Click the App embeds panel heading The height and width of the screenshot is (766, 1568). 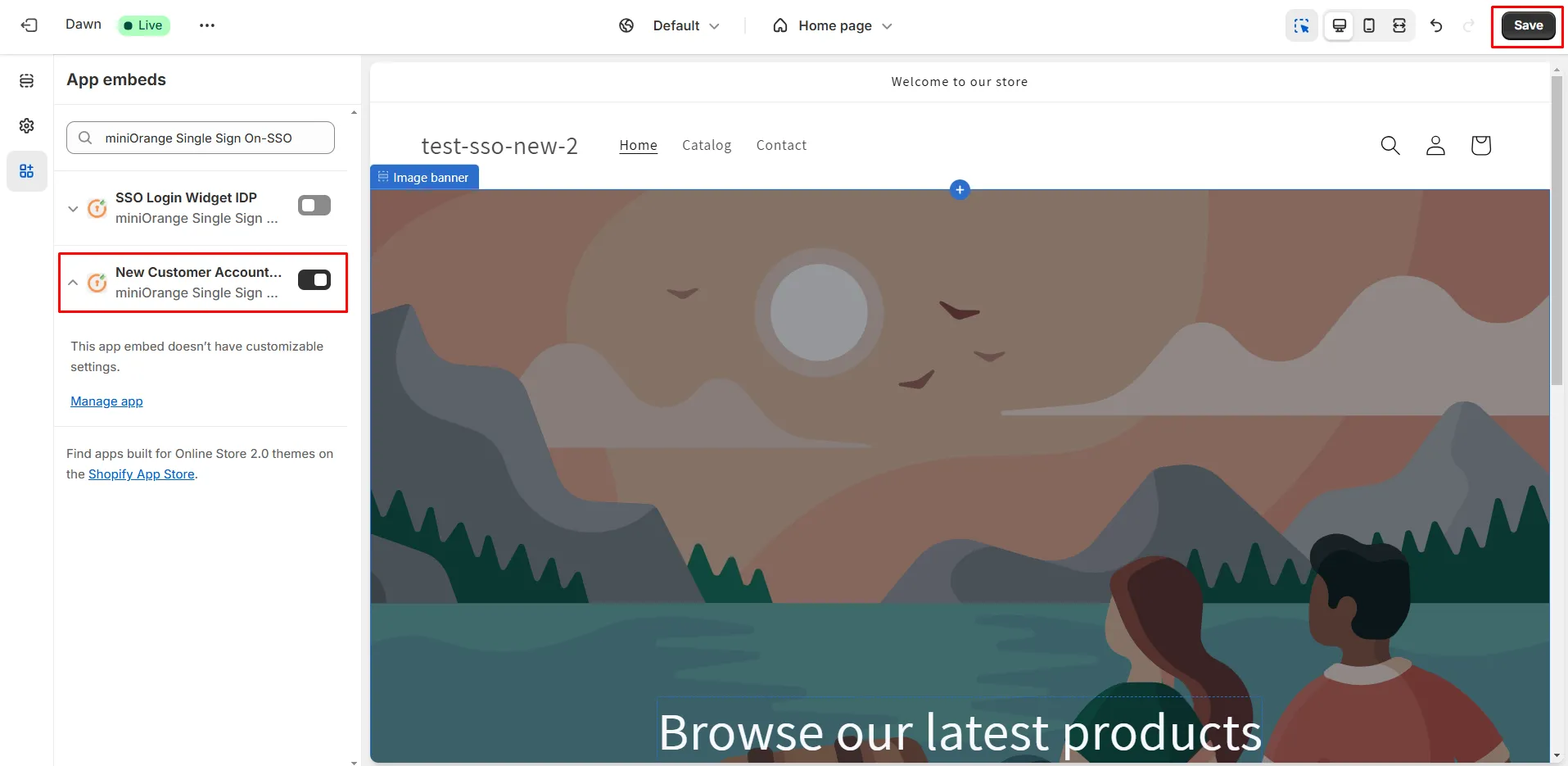tap(116, 79)
